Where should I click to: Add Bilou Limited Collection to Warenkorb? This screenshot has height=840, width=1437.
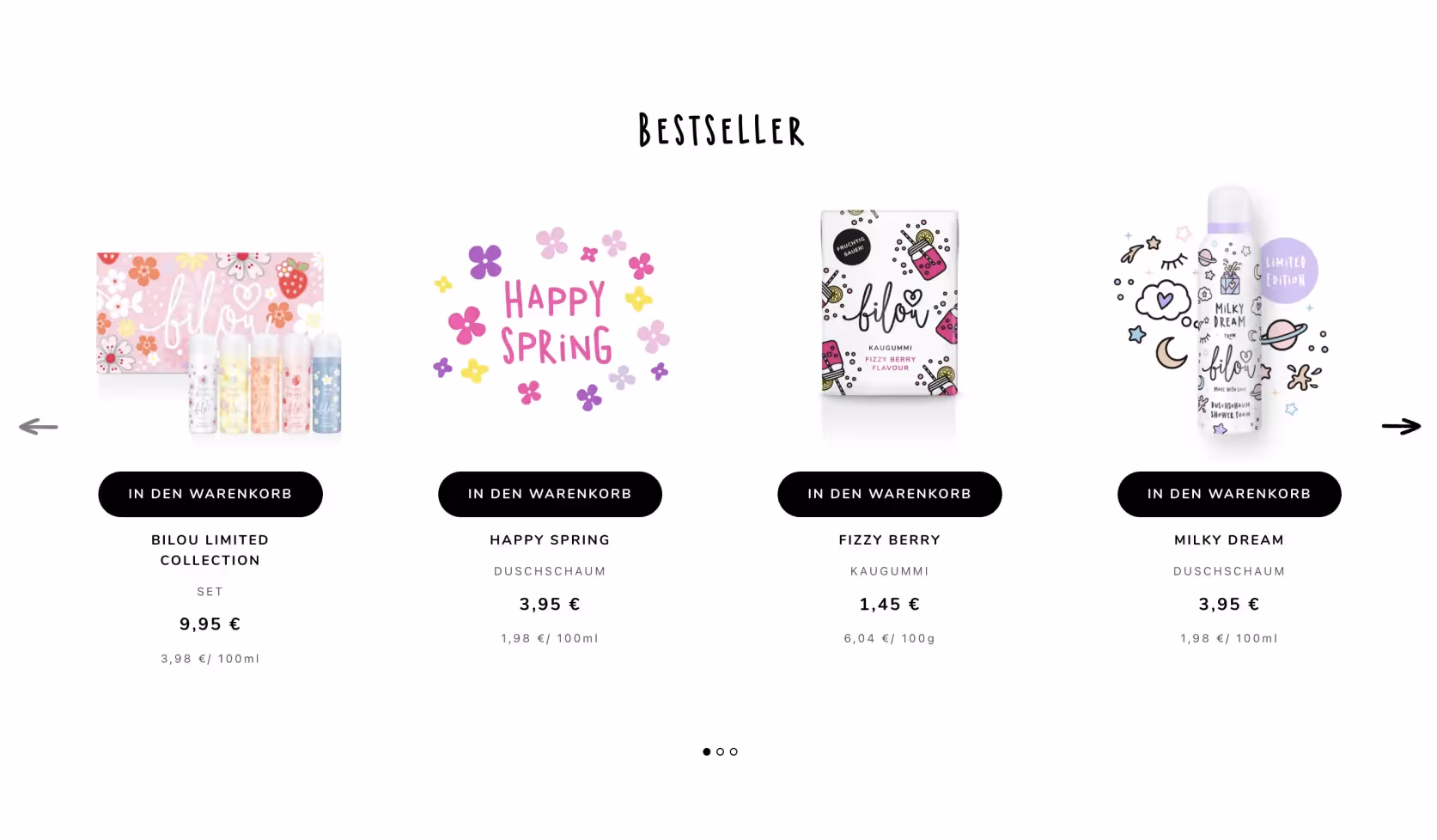210,494
